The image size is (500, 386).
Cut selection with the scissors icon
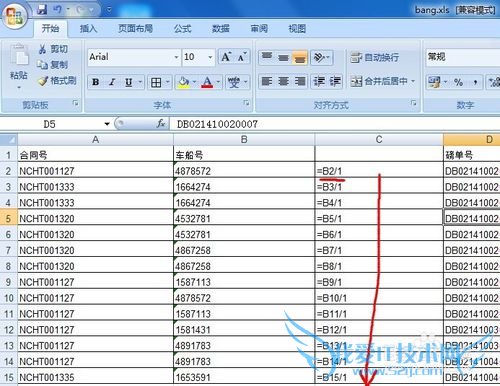(42, 49)
